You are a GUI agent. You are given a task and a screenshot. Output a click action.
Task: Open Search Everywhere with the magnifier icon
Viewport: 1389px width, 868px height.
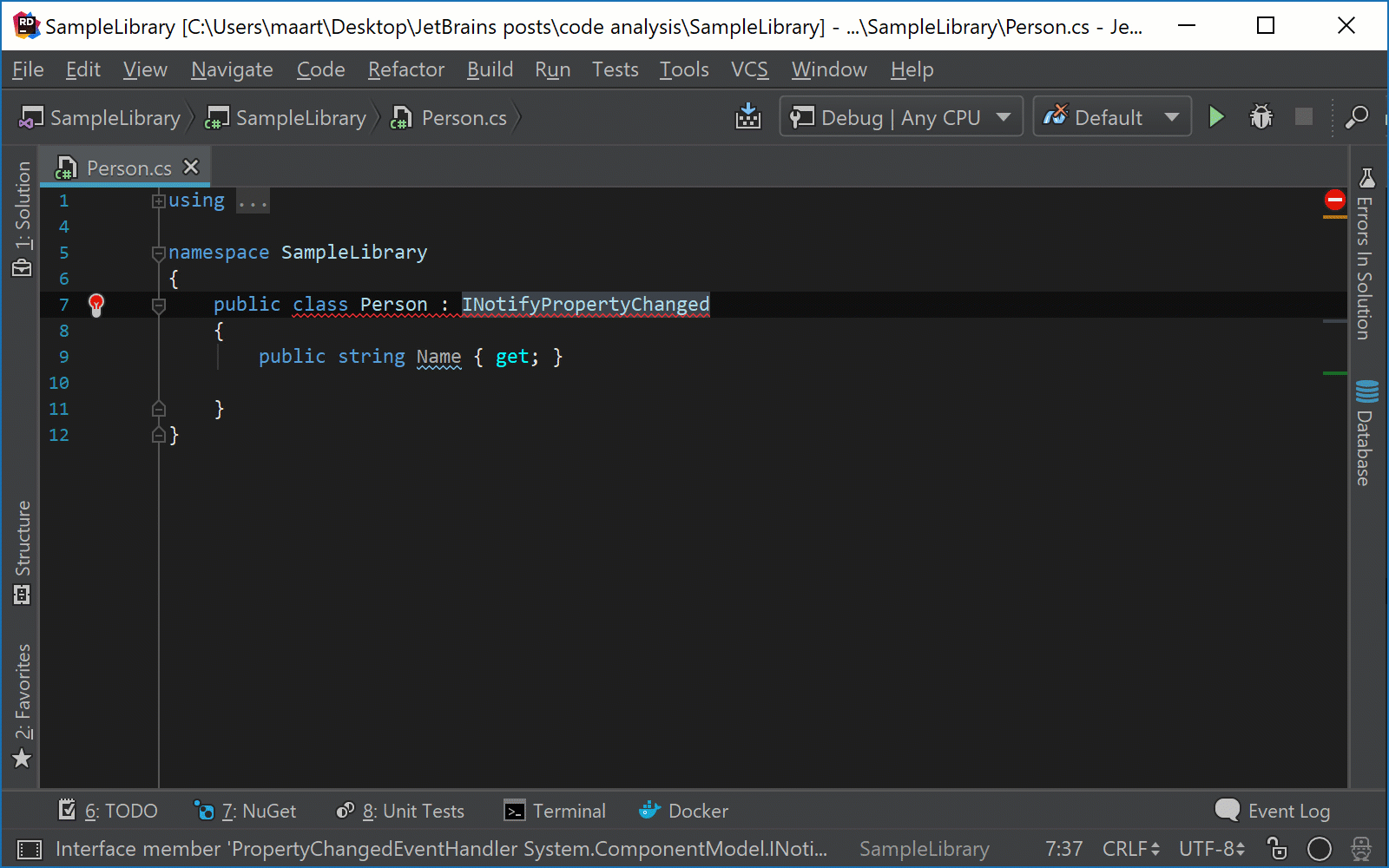[x=1357, y=118]
